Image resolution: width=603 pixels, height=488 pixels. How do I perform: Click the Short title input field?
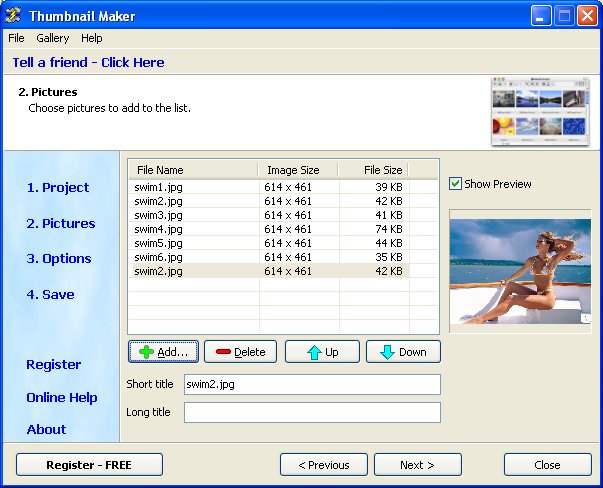coord(312,384)
